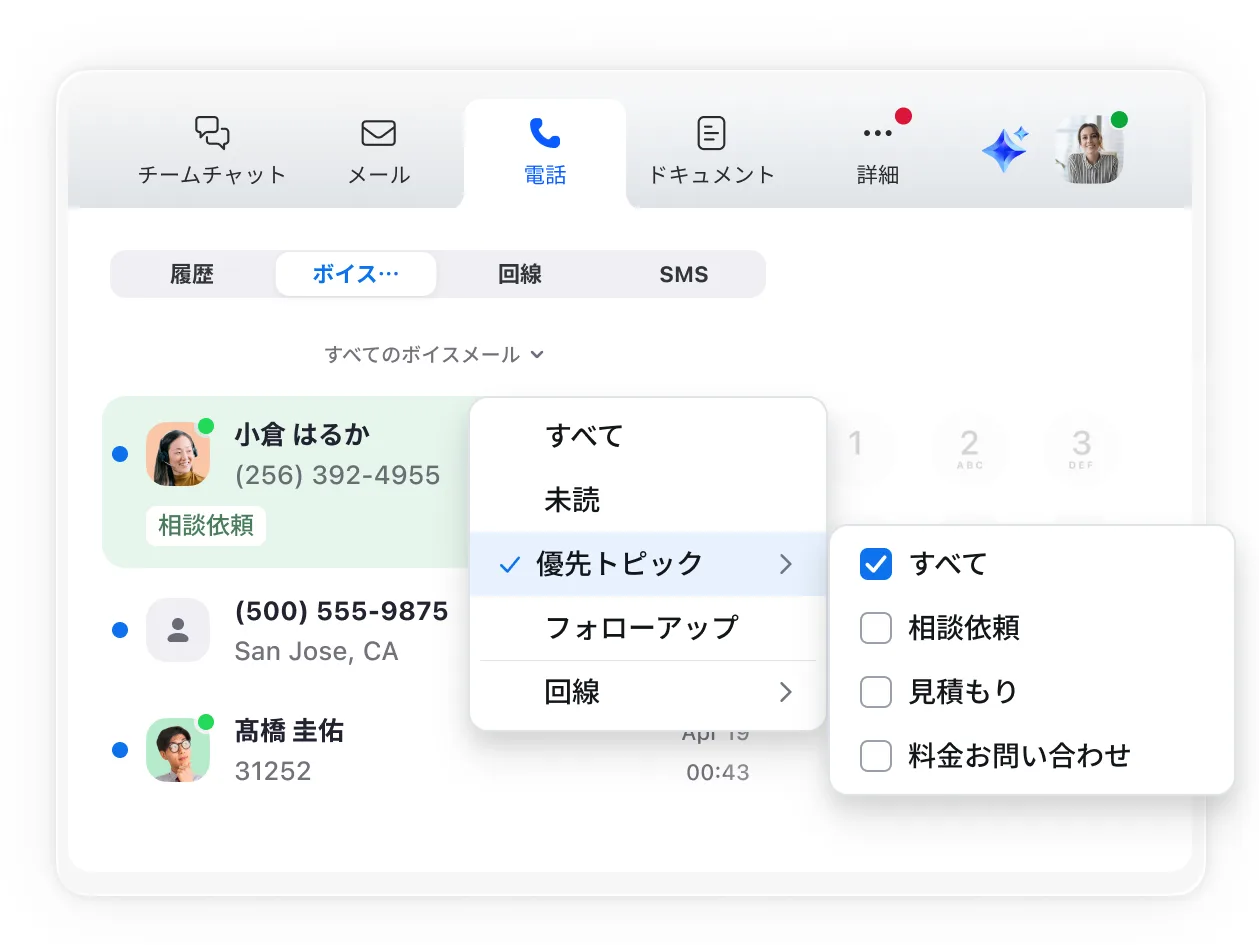Select 未読 from the filter menu
Screen dimensions: 1259x945
(572, 500)
